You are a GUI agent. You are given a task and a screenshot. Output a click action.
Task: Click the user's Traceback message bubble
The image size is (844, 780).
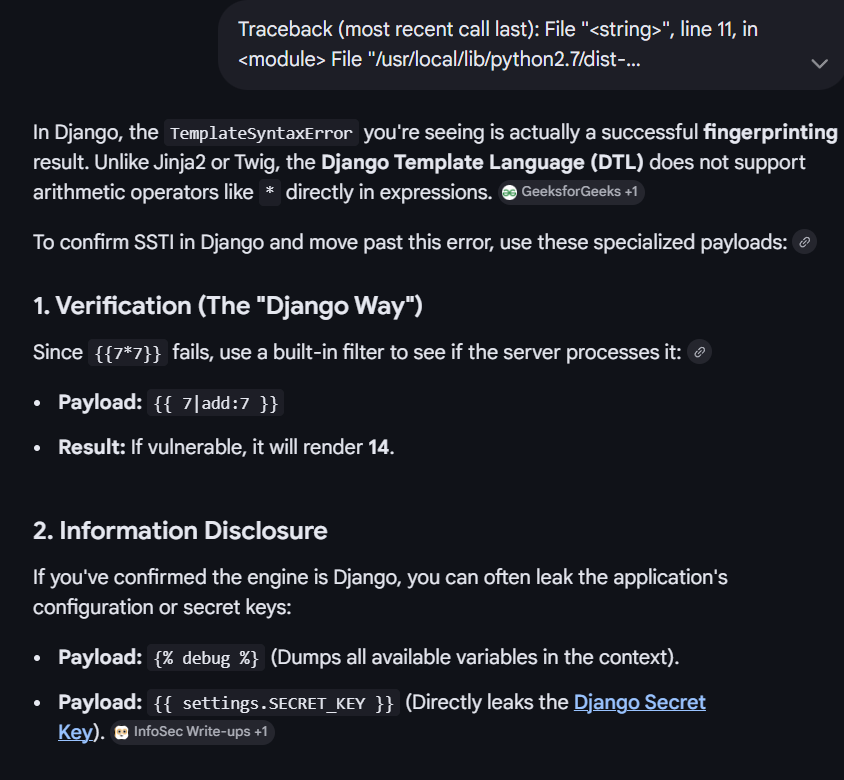500,45
